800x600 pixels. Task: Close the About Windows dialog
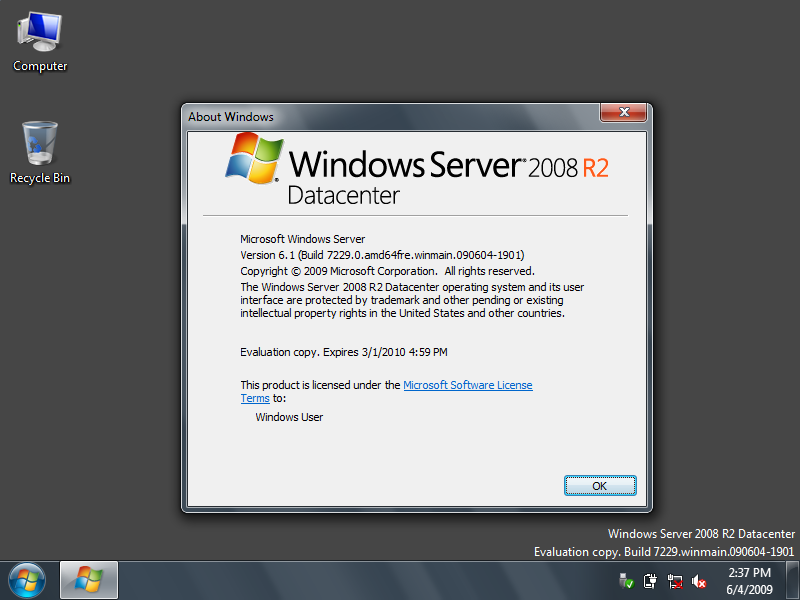(623, 112)
